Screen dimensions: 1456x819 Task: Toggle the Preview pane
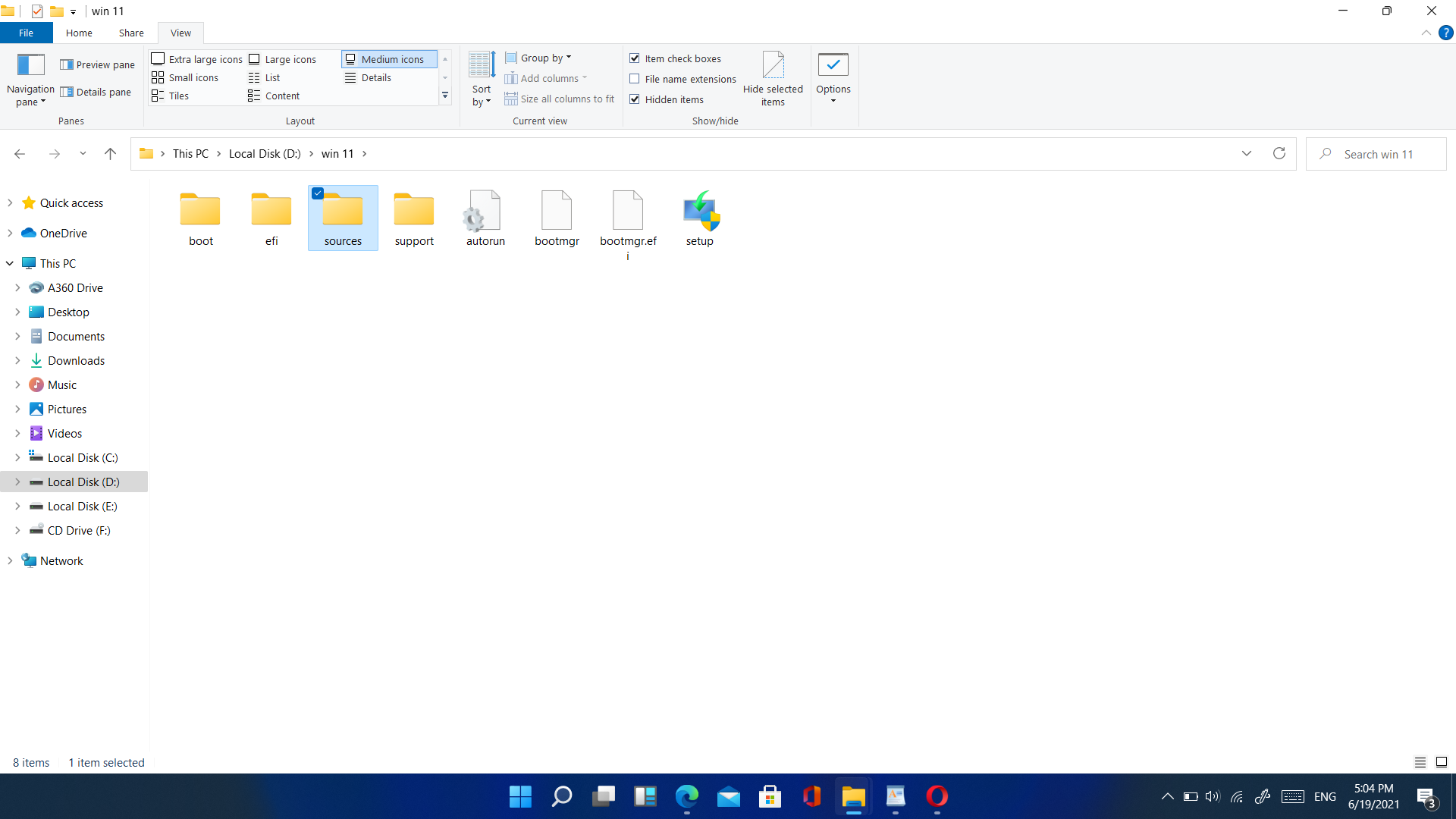(97, 64)
